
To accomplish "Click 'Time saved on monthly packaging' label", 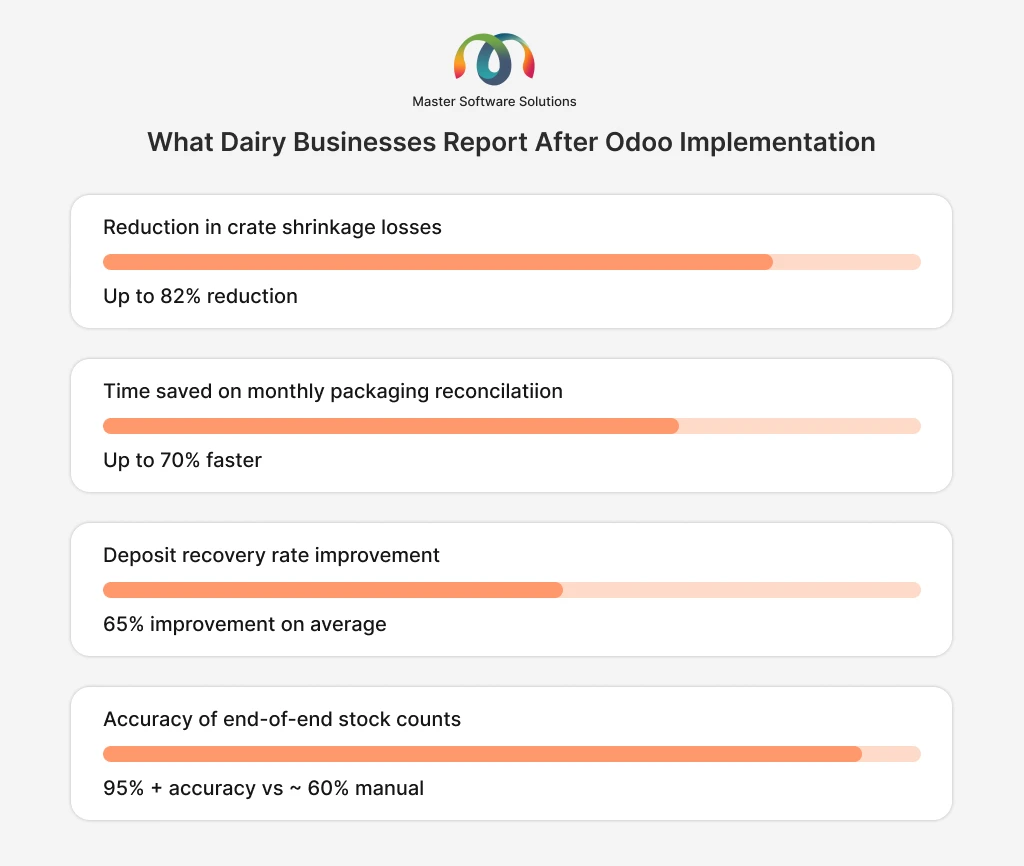I will tap(333, 391).
